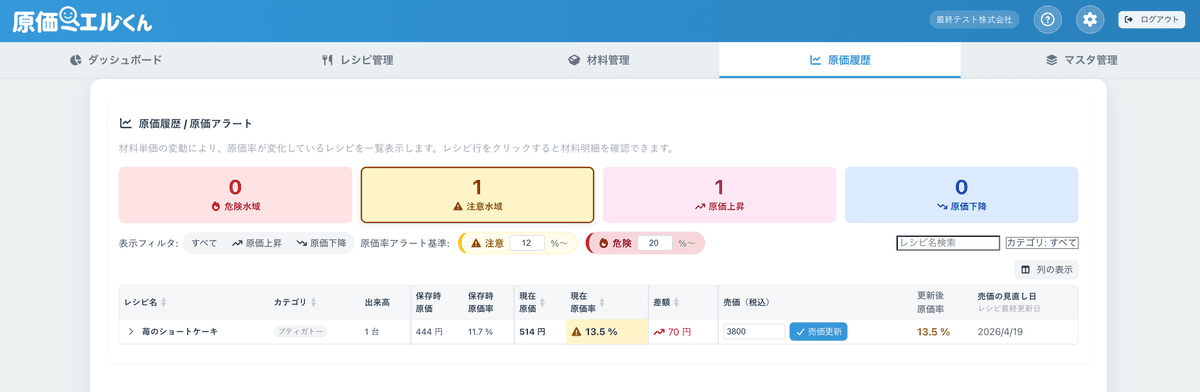
Task: Select the 原価上昇 summary card
Action: (719, 195)
